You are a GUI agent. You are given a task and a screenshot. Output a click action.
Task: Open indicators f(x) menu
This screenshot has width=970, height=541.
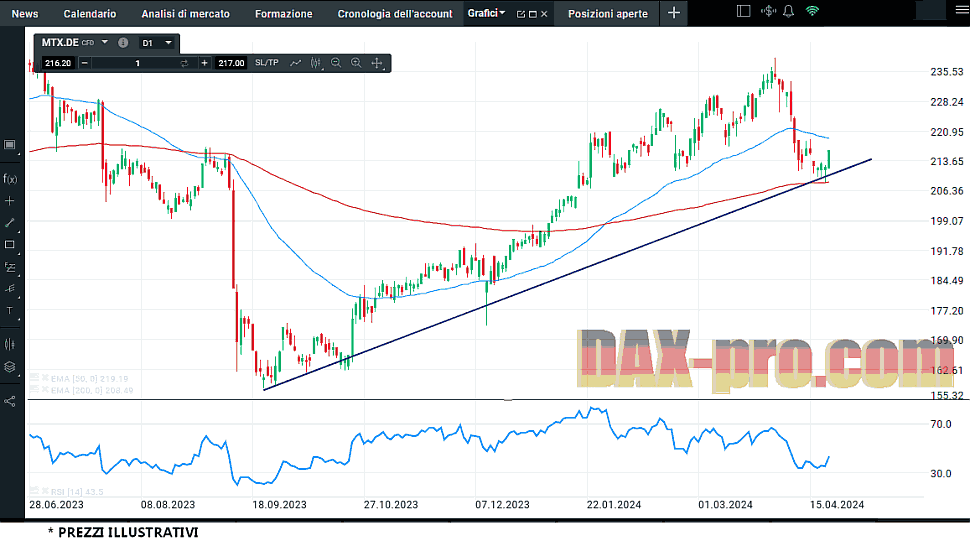(10, 179)
